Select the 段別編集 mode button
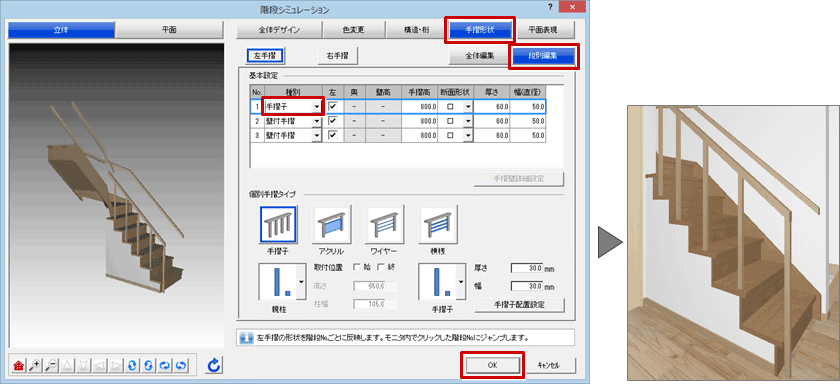 (x=543, y=56)
